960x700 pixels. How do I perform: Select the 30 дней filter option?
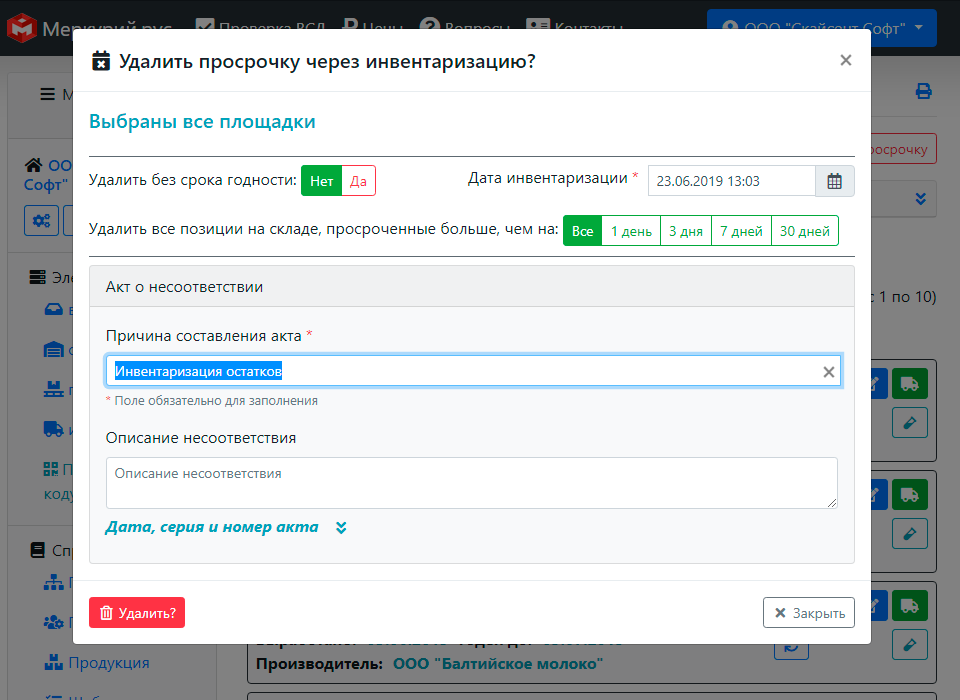click(804, 230)
